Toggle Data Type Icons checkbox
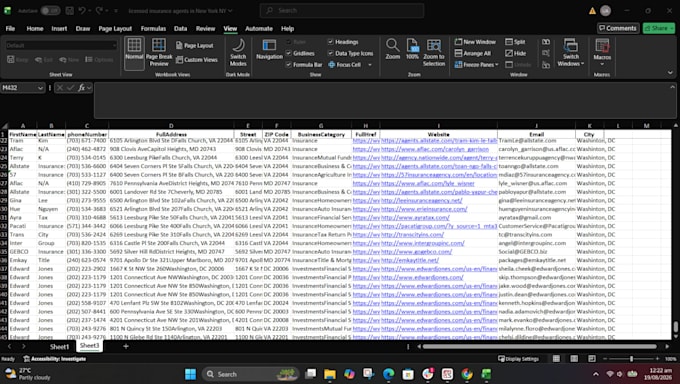This screenshot has height=384, width=680. coord(330,53)
